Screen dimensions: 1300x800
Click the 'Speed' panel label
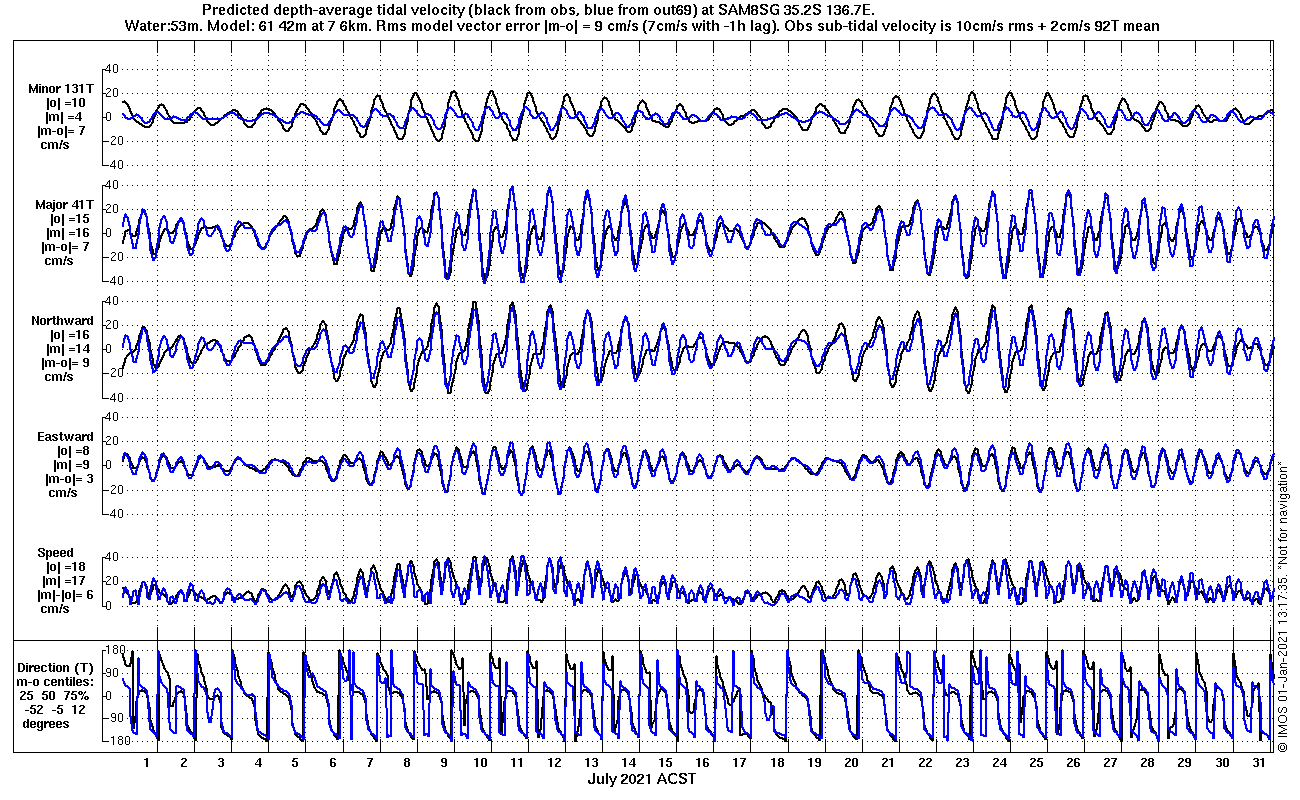coord(56,553)
